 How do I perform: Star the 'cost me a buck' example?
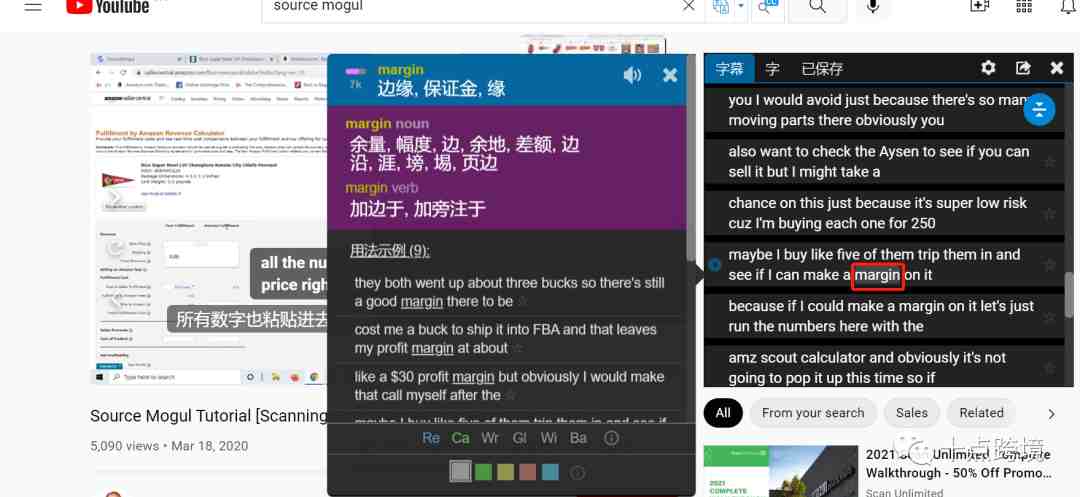(x=517, y=348)
